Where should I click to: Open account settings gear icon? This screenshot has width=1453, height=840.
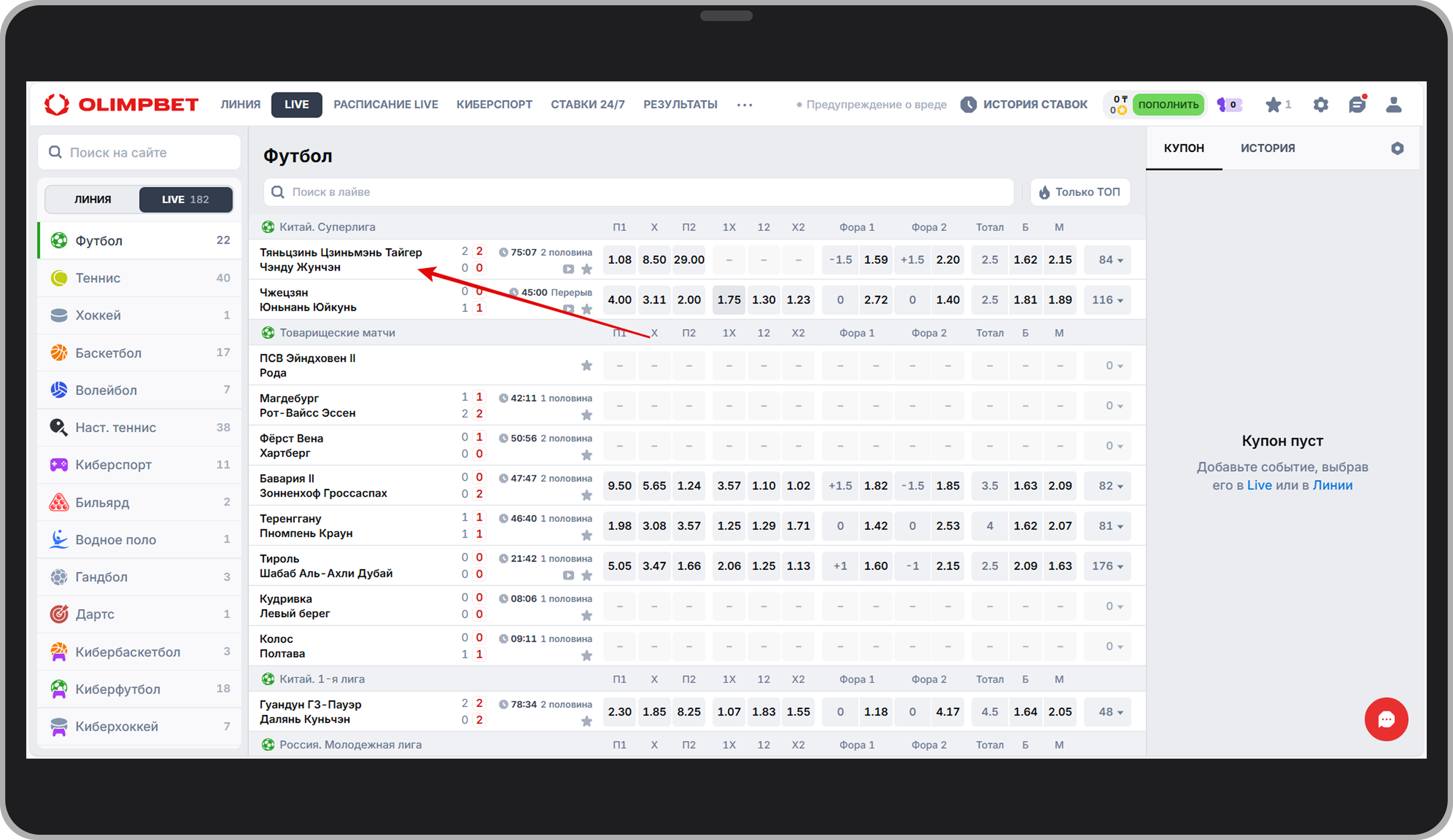[x=1320, y=105]
